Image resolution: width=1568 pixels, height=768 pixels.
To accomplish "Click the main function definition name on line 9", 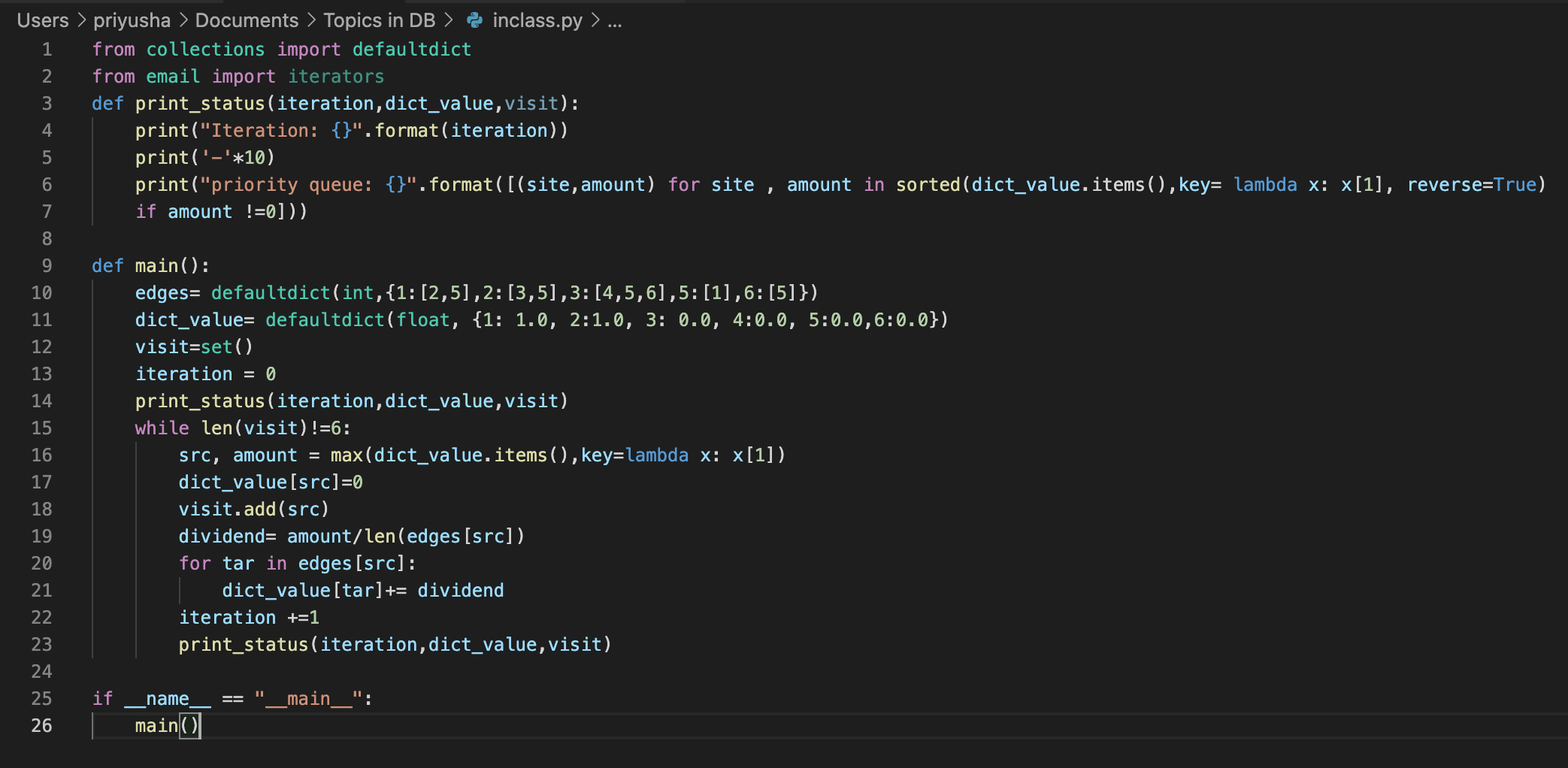I will 156,266.
